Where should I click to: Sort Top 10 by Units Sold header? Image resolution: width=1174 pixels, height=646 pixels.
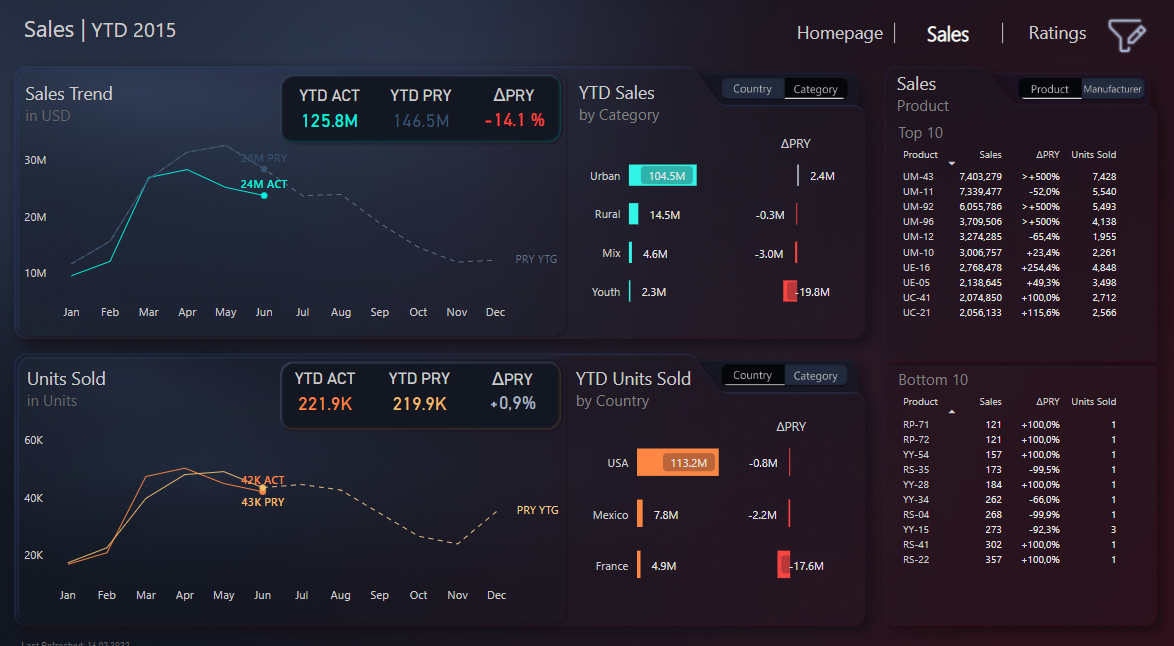pyautogui.click(x=1093, y=155)
